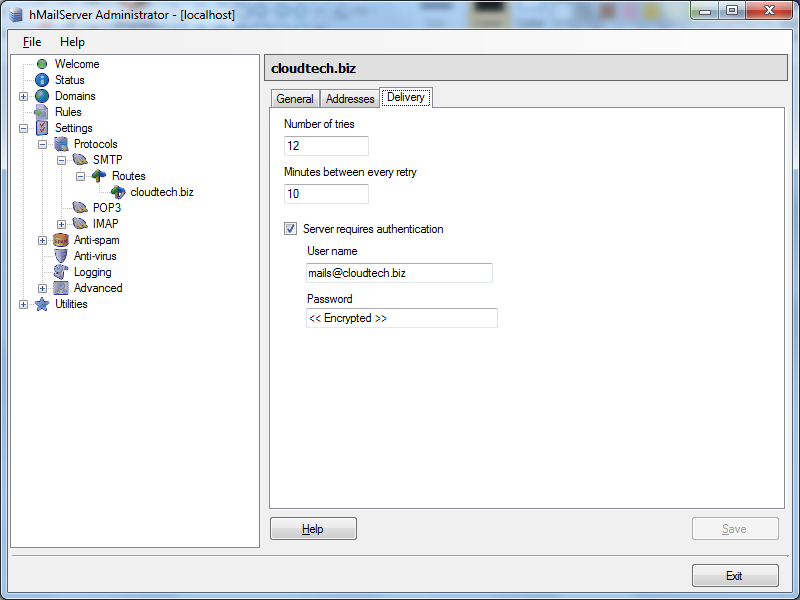Click the Help button below the panel

click(313, 529)
